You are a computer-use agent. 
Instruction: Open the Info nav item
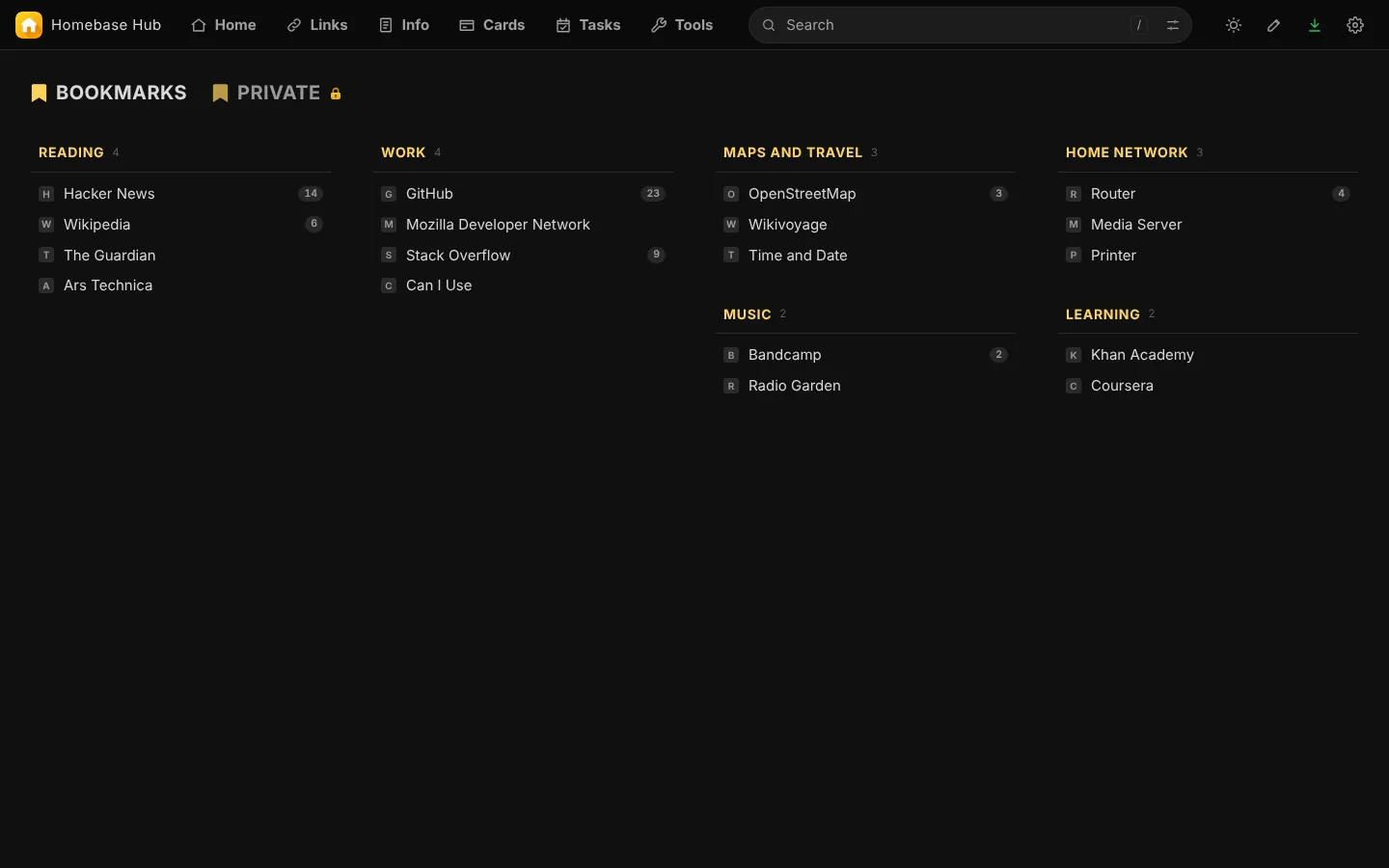tap(404, 25)
